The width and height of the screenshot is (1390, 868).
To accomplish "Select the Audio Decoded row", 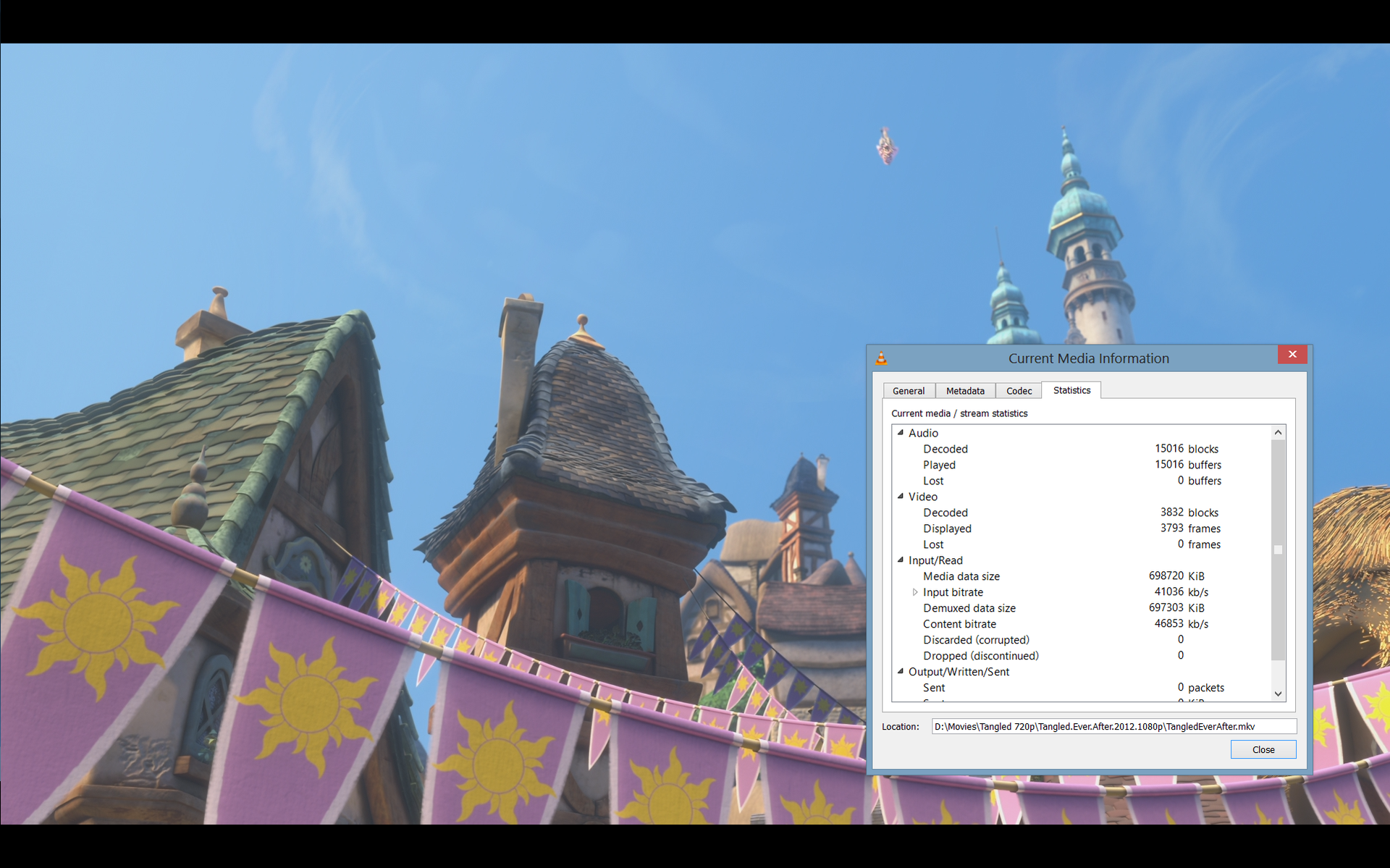I will [x=1082, y=449].
